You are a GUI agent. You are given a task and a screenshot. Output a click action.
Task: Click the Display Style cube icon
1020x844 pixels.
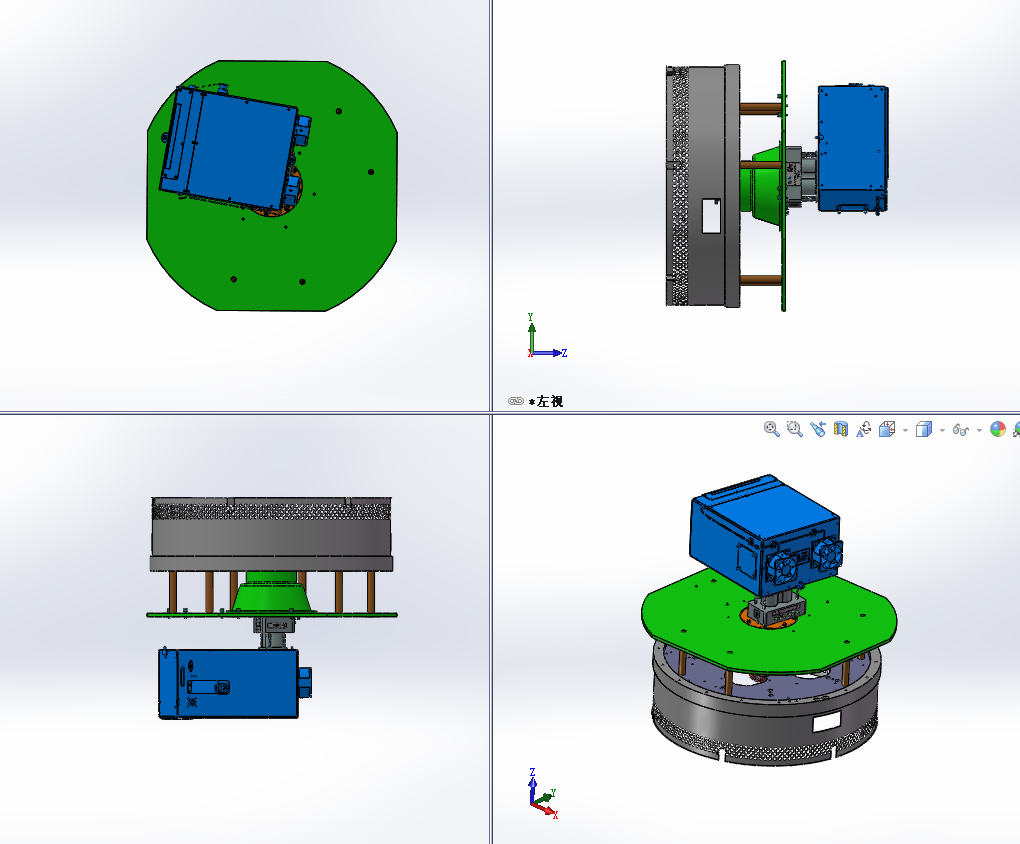pyautogui.click(x=924, y=429)
